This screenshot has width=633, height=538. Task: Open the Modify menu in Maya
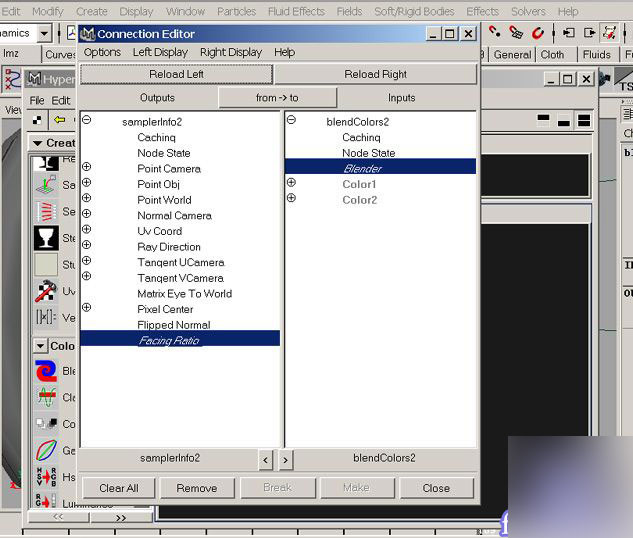48,11
